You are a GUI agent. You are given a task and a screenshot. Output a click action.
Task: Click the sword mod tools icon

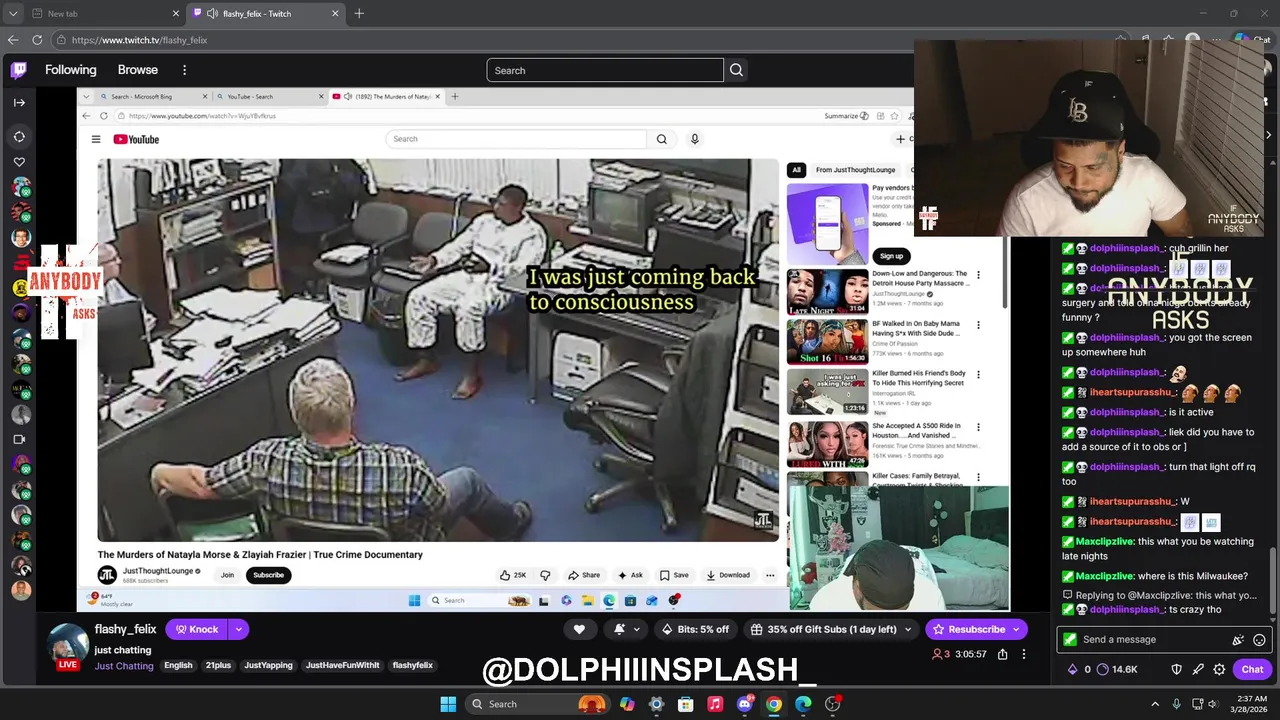[1198, 670]
